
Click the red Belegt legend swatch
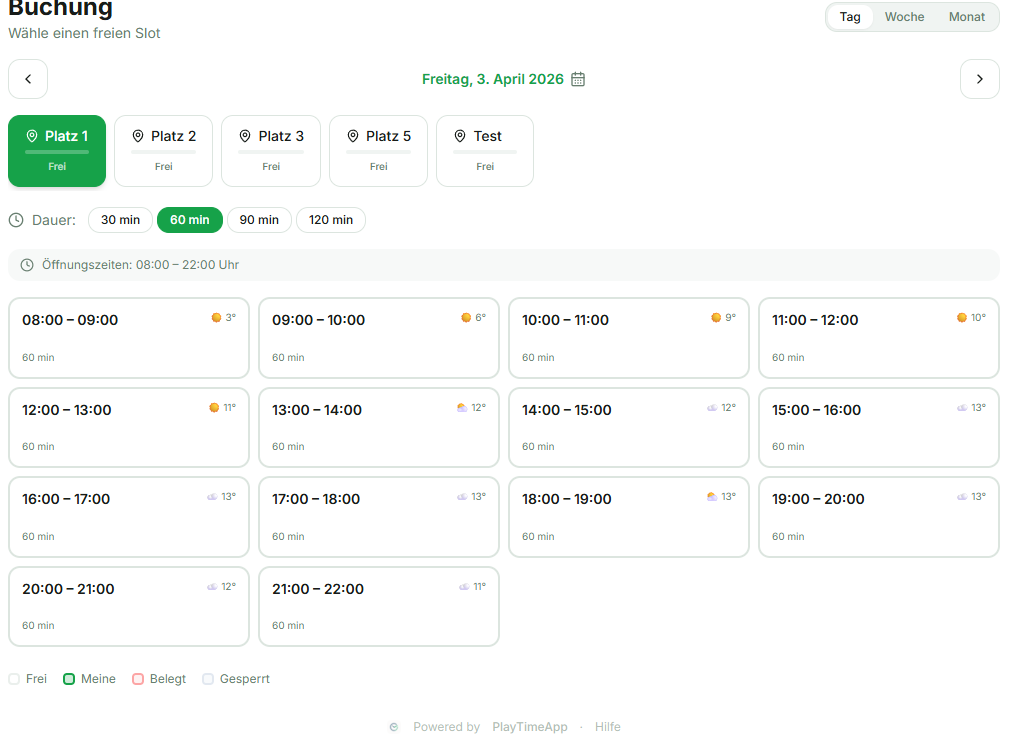click(138, 679)
